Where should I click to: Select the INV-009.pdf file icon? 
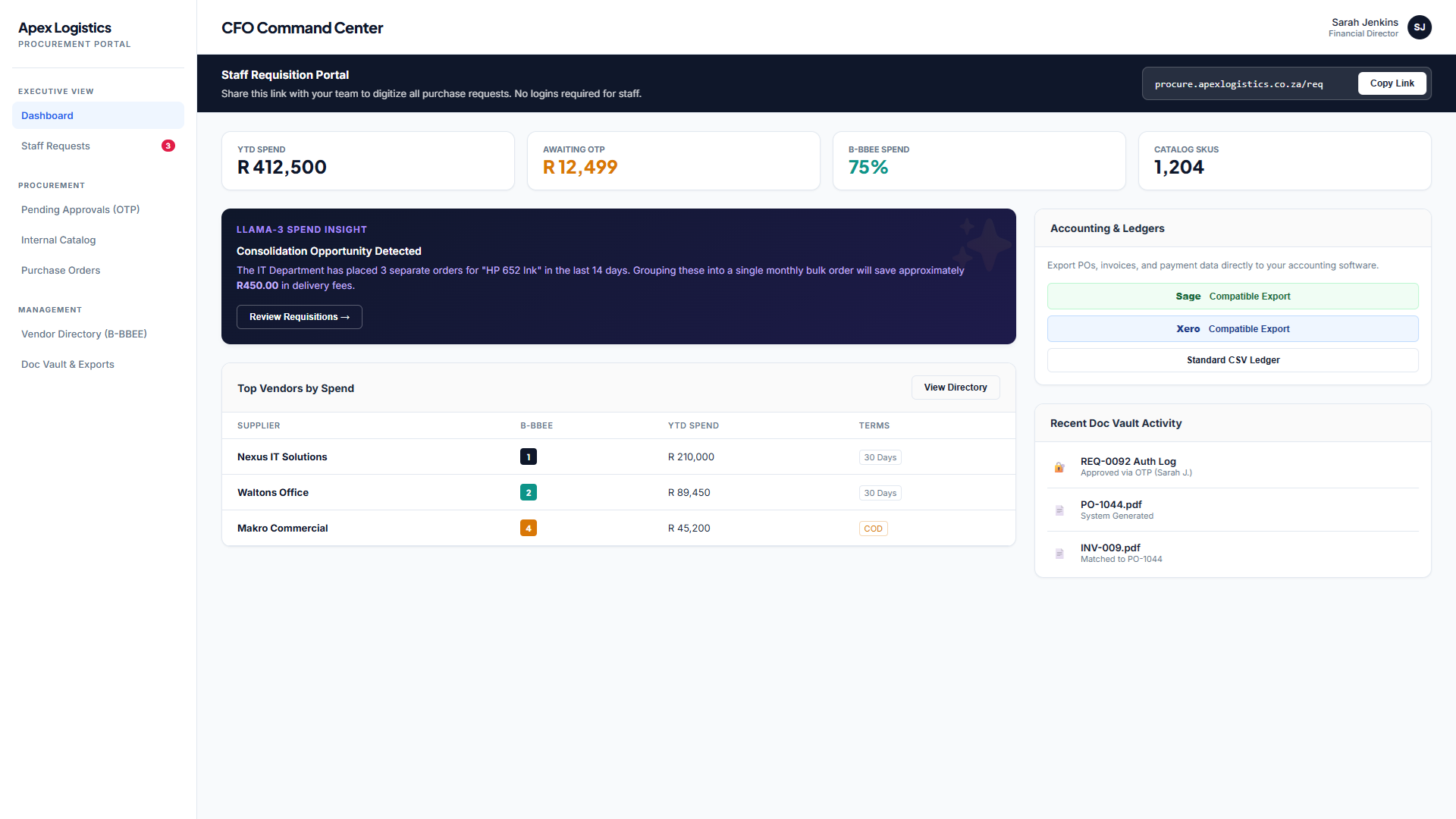coord(1059,554)
